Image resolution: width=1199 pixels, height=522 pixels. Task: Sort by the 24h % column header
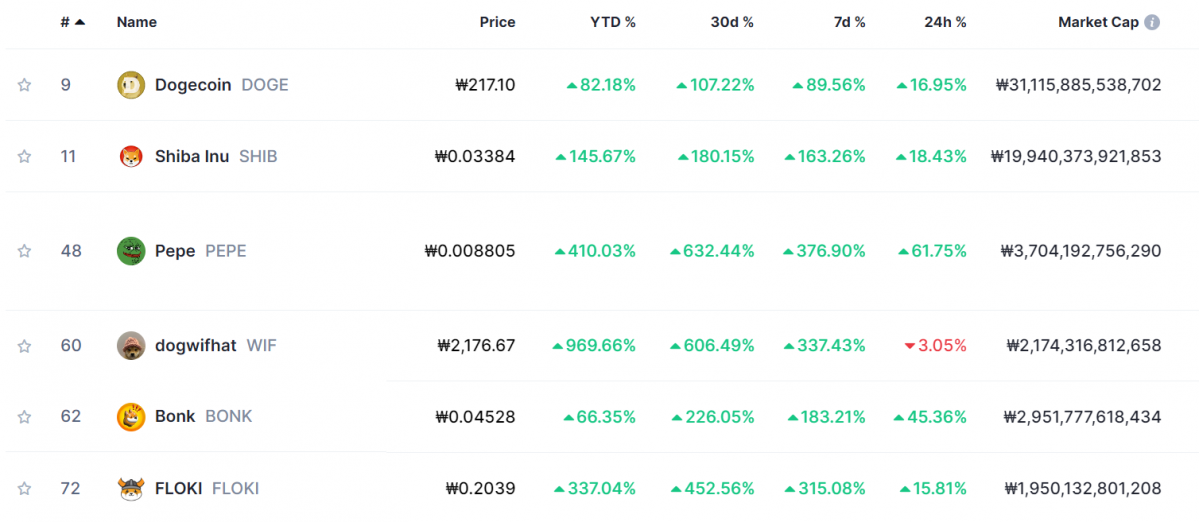[945, 22]
